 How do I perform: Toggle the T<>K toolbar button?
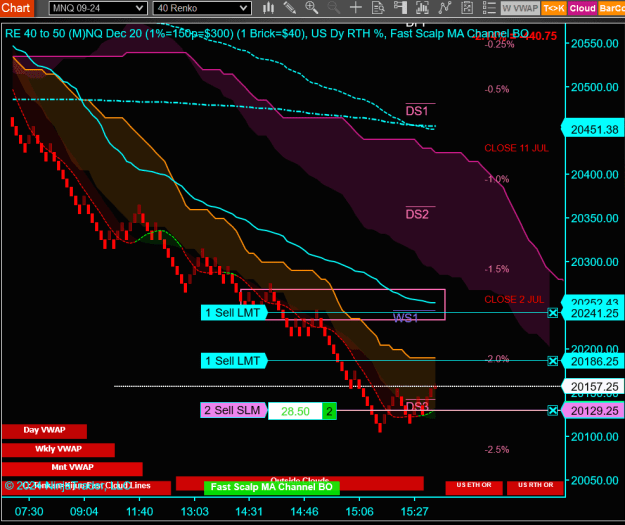pos(554,8)
